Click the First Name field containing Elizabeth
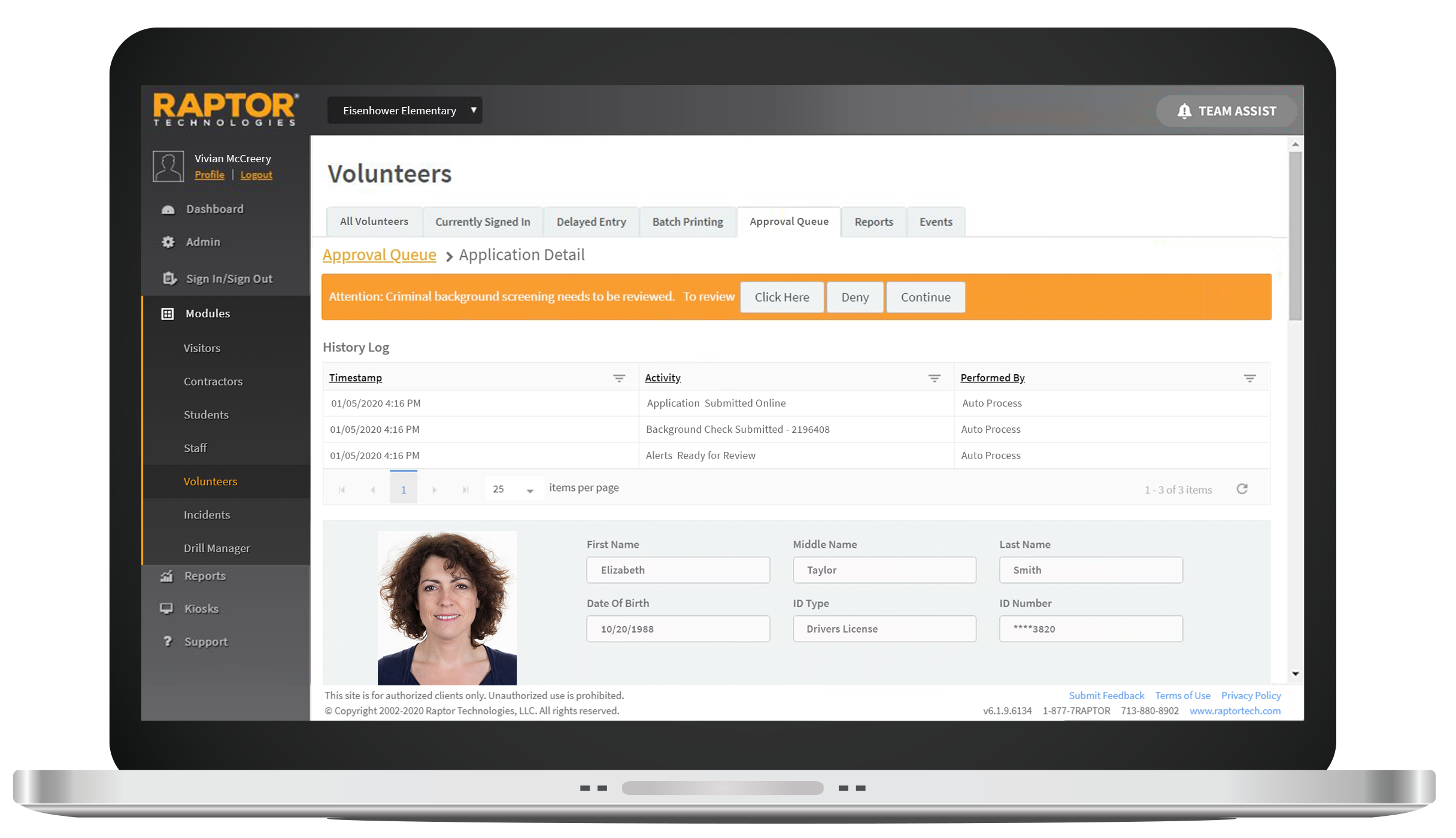Viewport: 1456px width, 838px height. pos(678,570)
